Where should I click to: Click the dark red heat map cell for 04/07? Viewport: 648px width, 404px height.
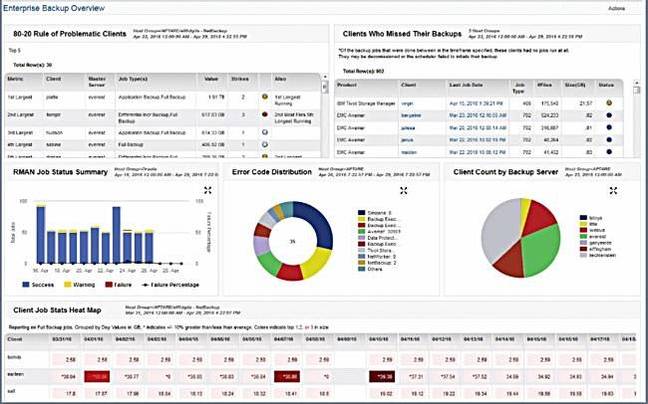click(x=287, y=376)
